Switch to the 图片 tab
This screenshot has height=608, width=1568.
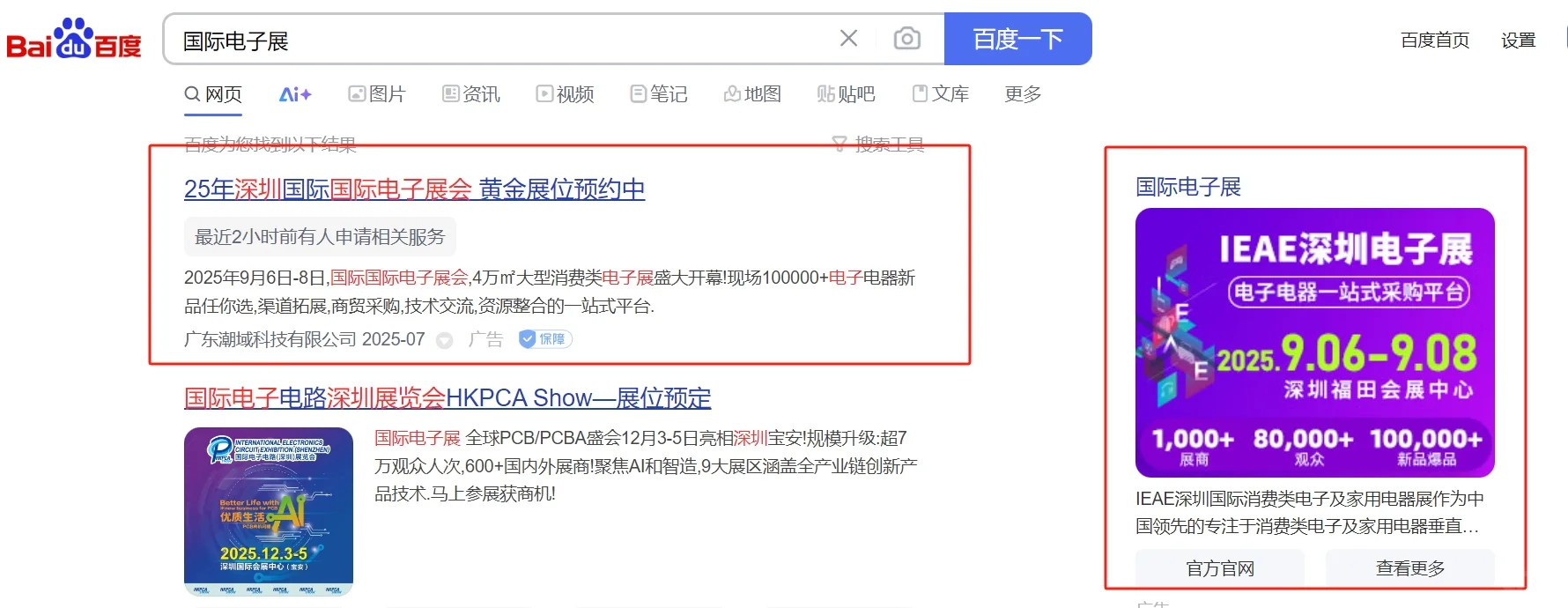point(377,94)
